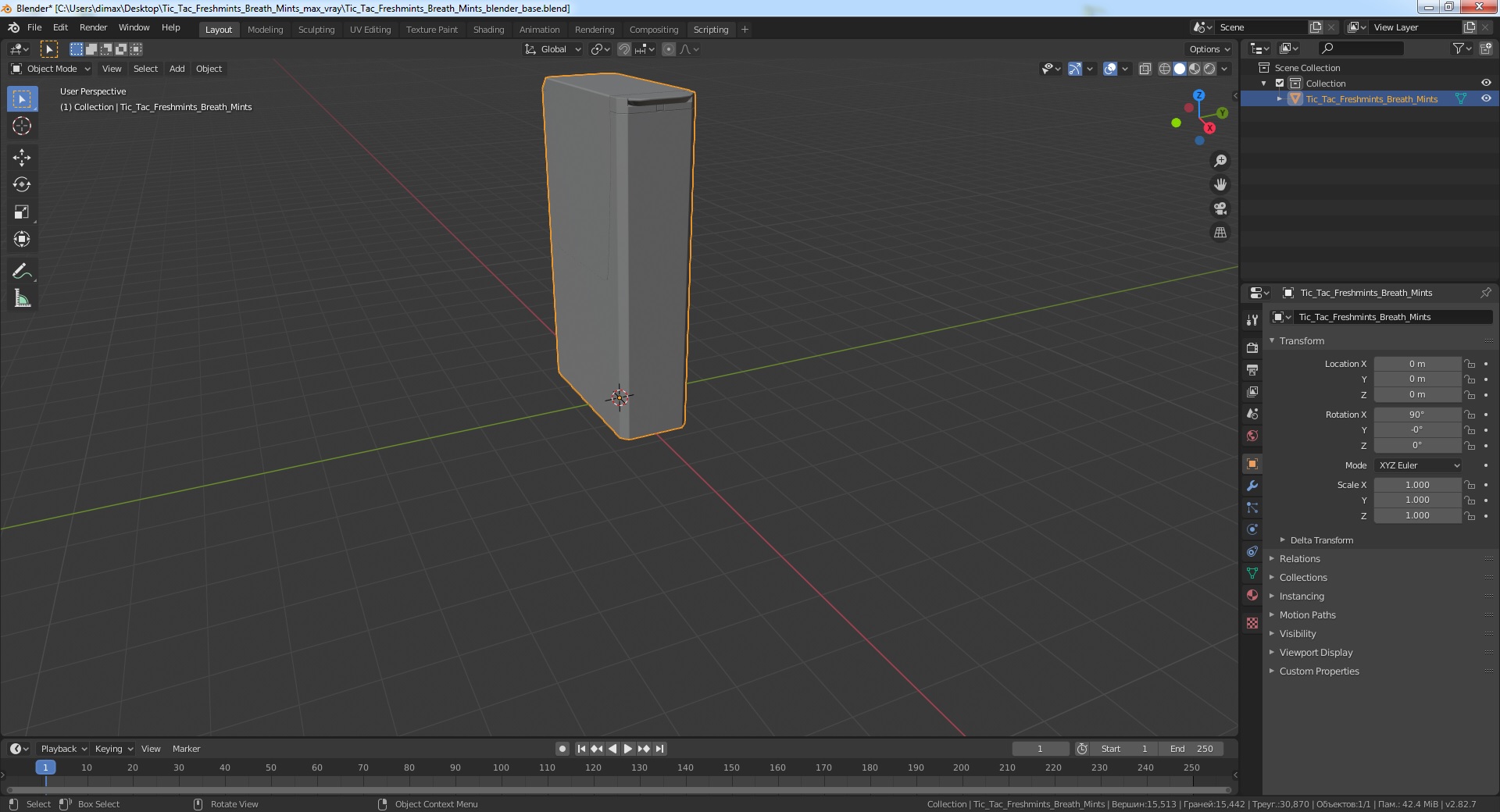Screen dimensions: 1500x812
Task: Toggle auto keying record button
Action: (562, 749)
